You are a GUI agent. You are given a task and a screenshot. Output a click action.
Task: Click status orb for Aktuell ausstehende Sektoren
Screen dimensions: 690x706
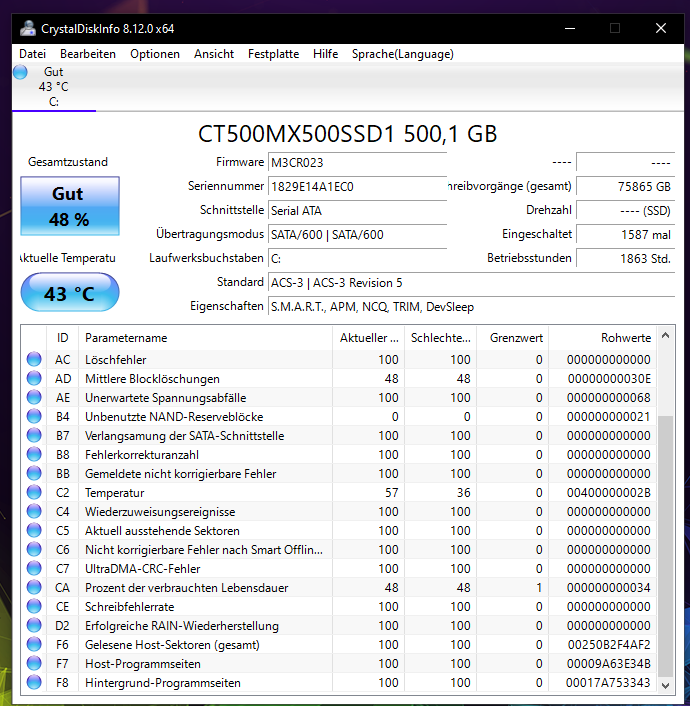click(34, 530)
